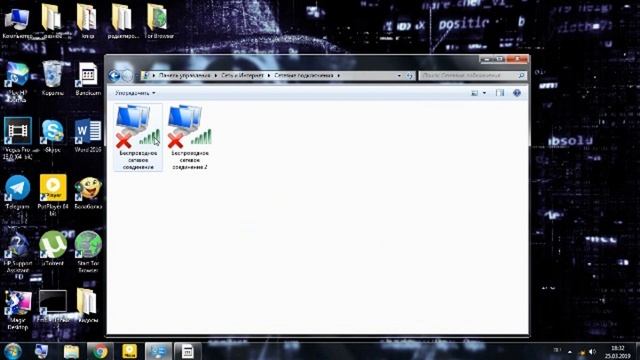Open the Tor Browser desktop folder
The height and width of the screenshot is (360, 640).
(159, 22)
